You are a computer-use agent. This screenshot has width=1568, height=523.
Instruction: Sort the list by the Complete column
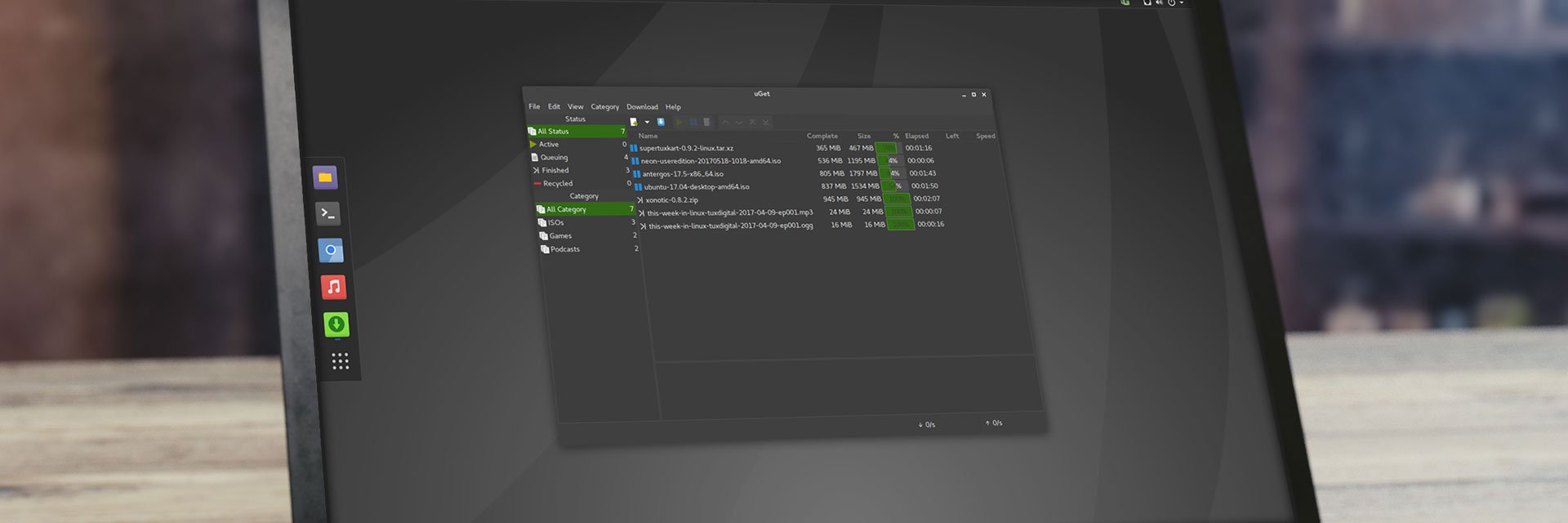coord(822,136)
